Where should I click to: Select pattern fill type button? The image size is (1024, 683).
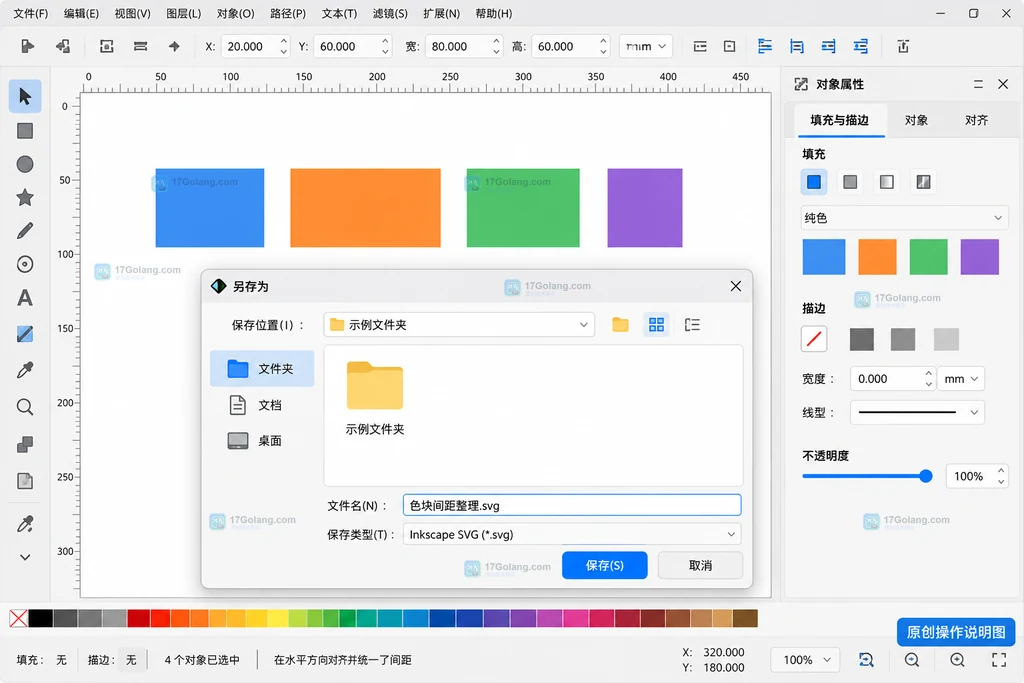coord(923,182)
